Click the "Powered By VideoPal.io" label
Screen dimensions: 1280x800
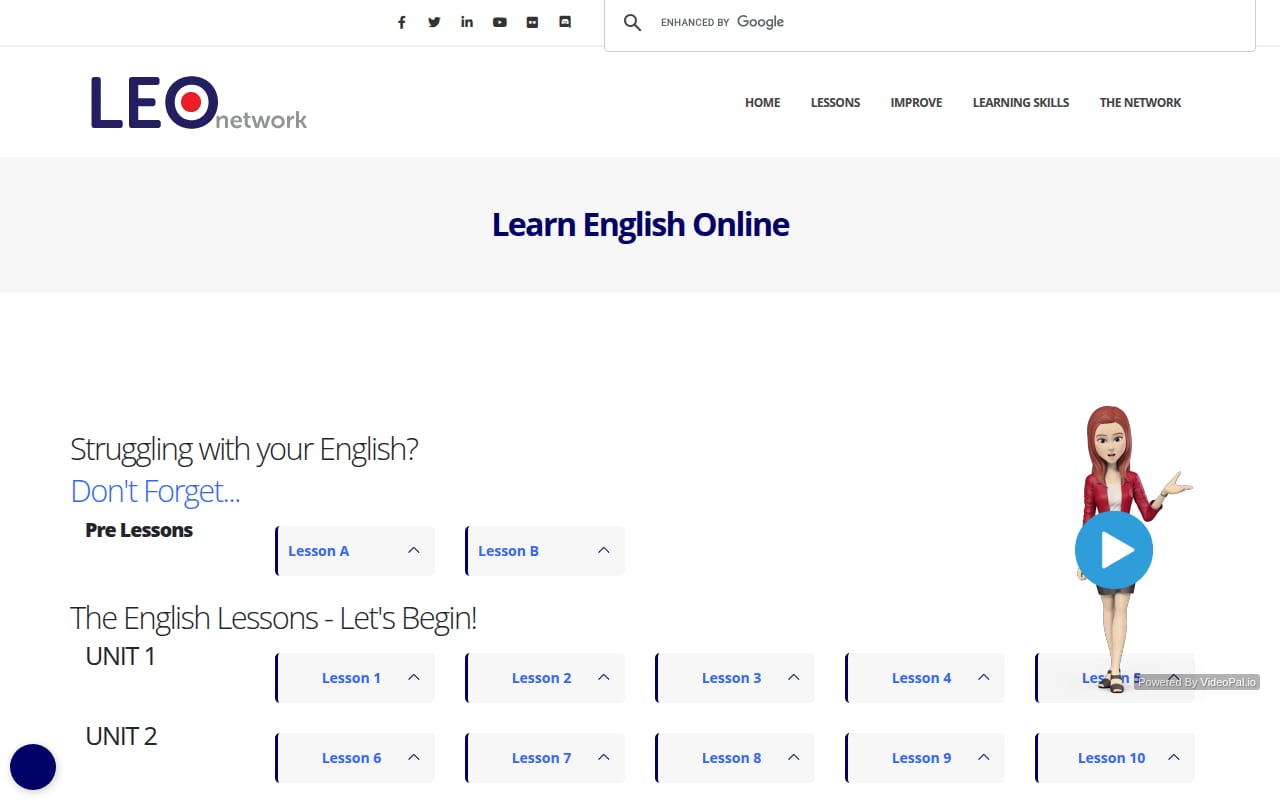pyautogui.click(x=1196, y=682)
